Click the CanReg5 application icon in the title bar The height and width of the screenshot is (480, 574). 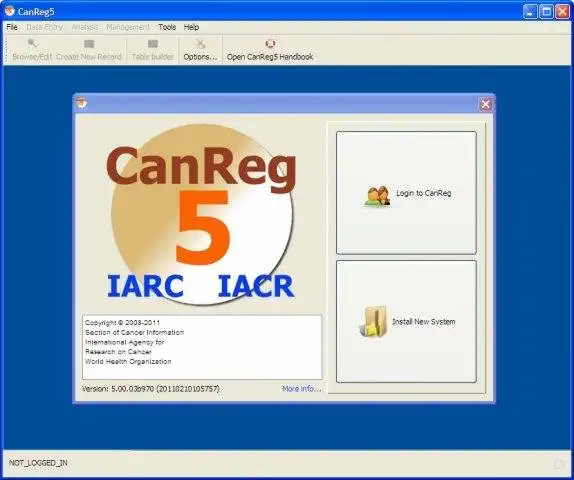pyautogui.click(x=10, y=11)
